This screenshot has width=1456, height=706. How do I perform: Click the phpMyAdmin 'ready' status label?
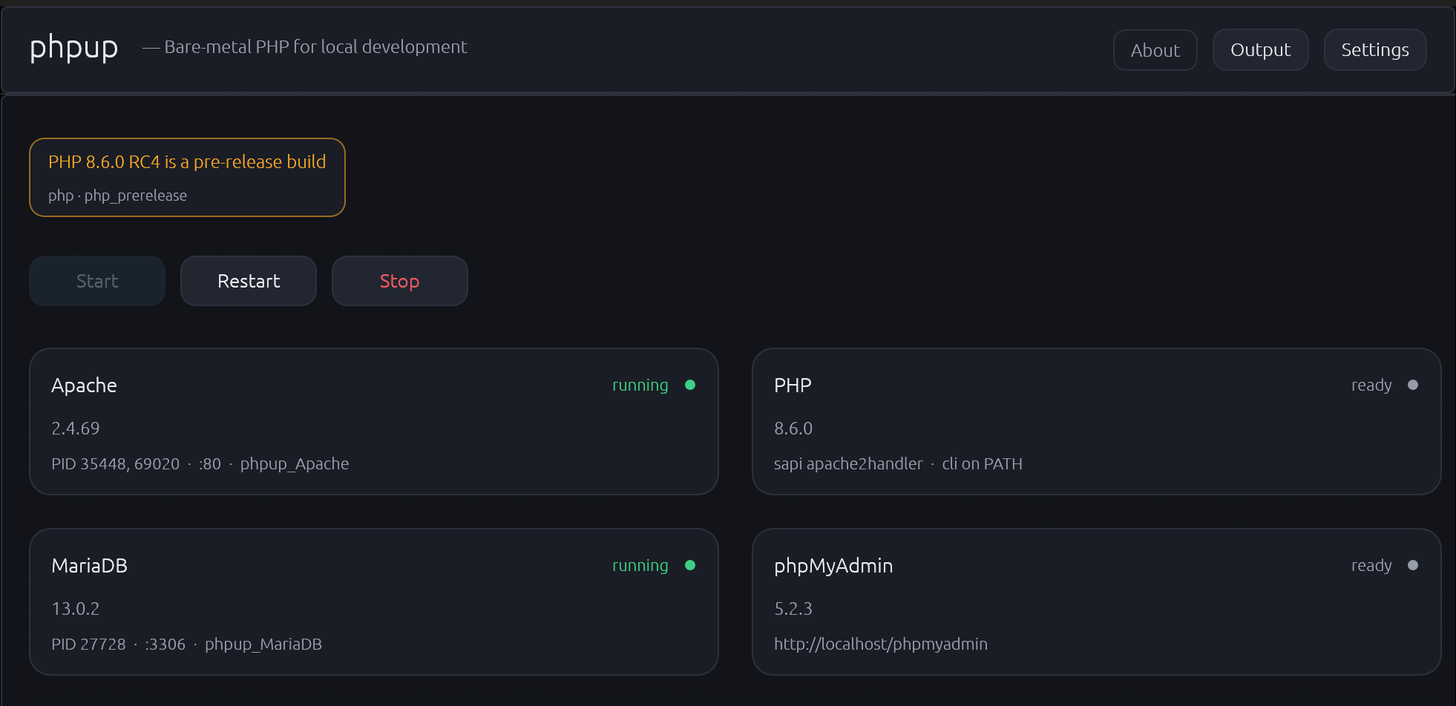point(1371,566)
